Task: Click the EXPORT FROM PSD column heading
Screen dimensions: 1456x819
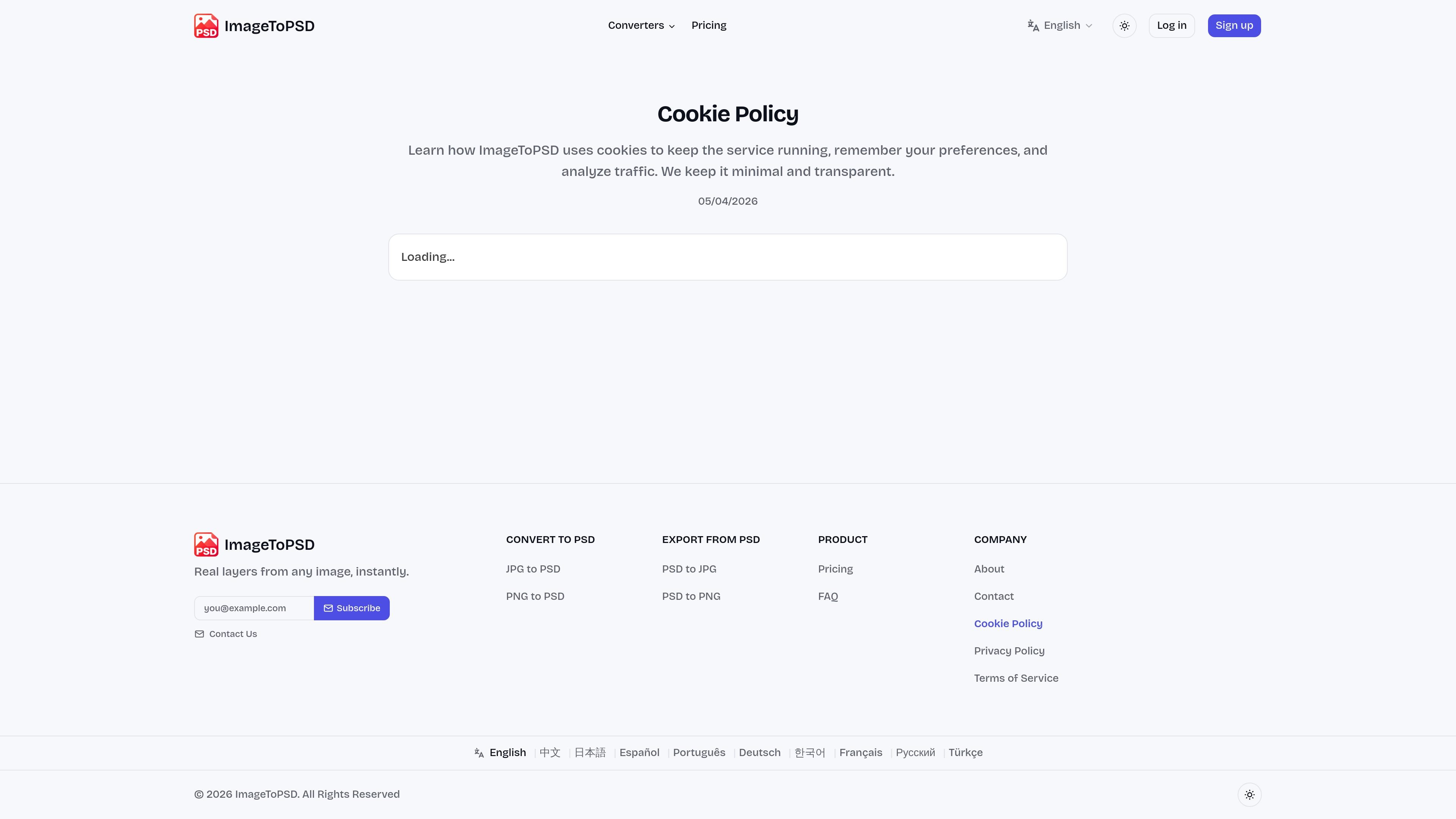Action: click(711, 539)
